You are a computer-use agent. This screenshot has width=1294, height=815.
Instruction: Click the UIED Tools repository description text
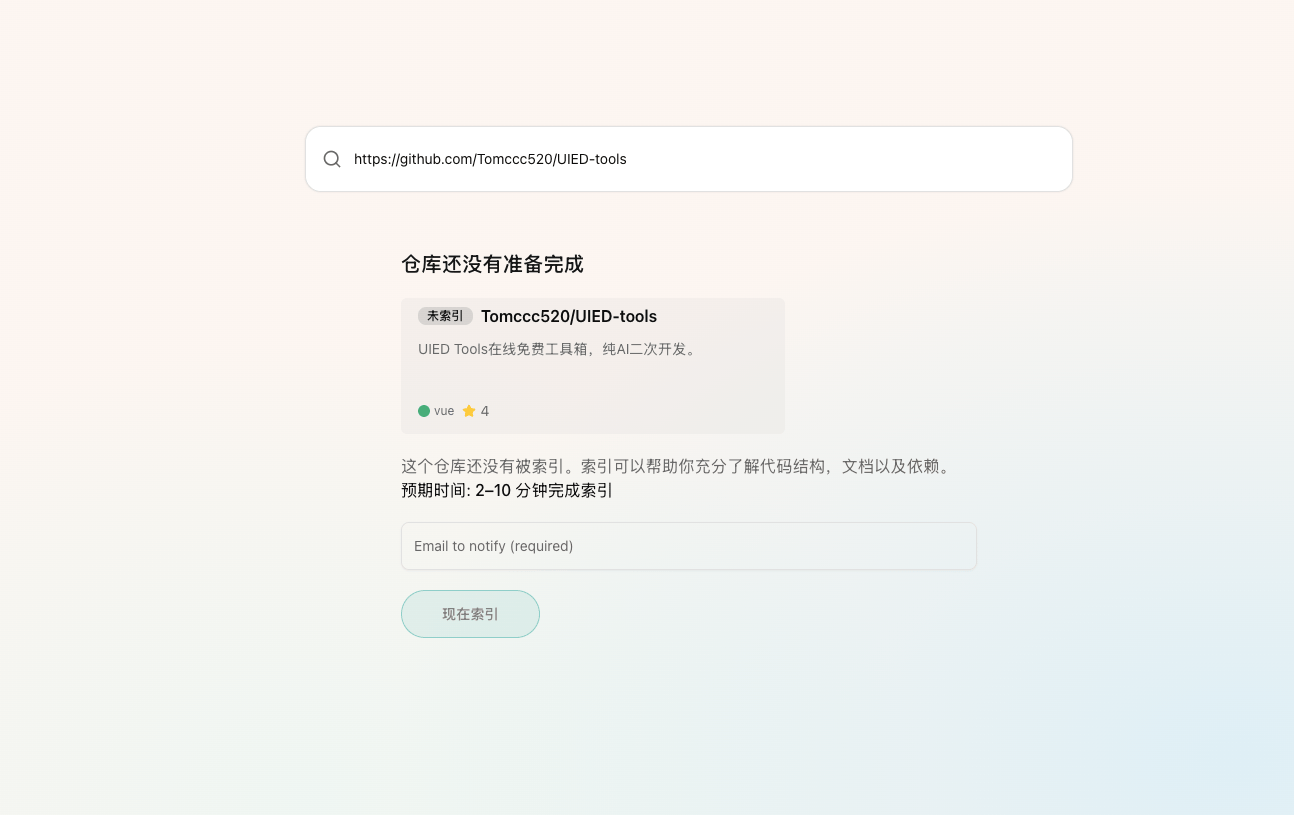pyautogui.click(x=557, y=349)
